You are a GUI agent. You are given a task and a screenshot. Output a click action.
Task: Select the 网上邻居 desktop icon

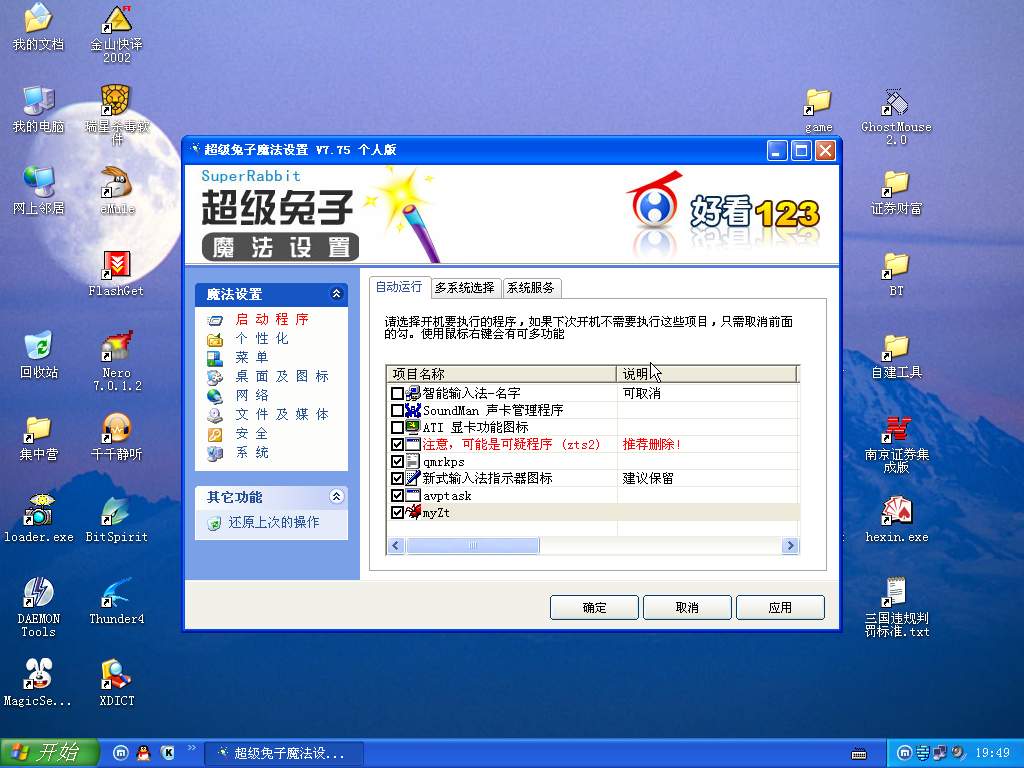pos(38,191)
